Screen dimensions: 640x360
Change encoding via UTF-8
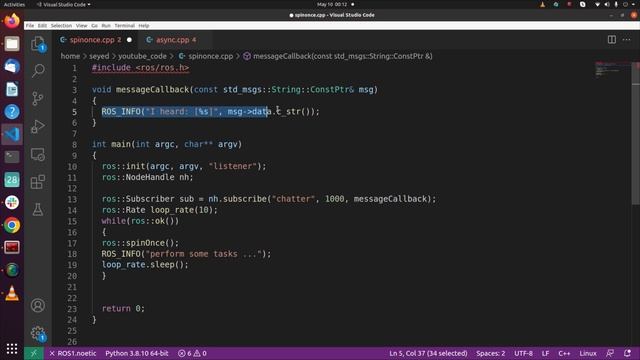pyautogui.click(x=523, y=353)
